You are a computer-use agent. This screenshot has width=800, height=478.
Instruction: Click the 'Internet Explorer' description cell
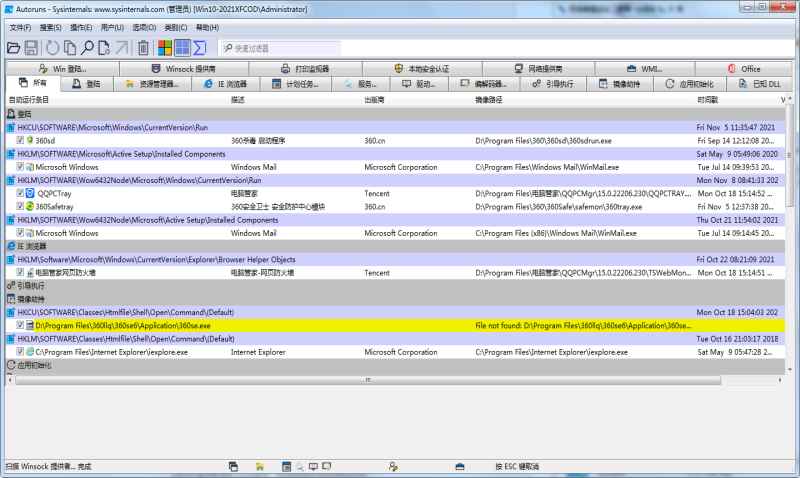pyautogui.click(x=258, y=352)
